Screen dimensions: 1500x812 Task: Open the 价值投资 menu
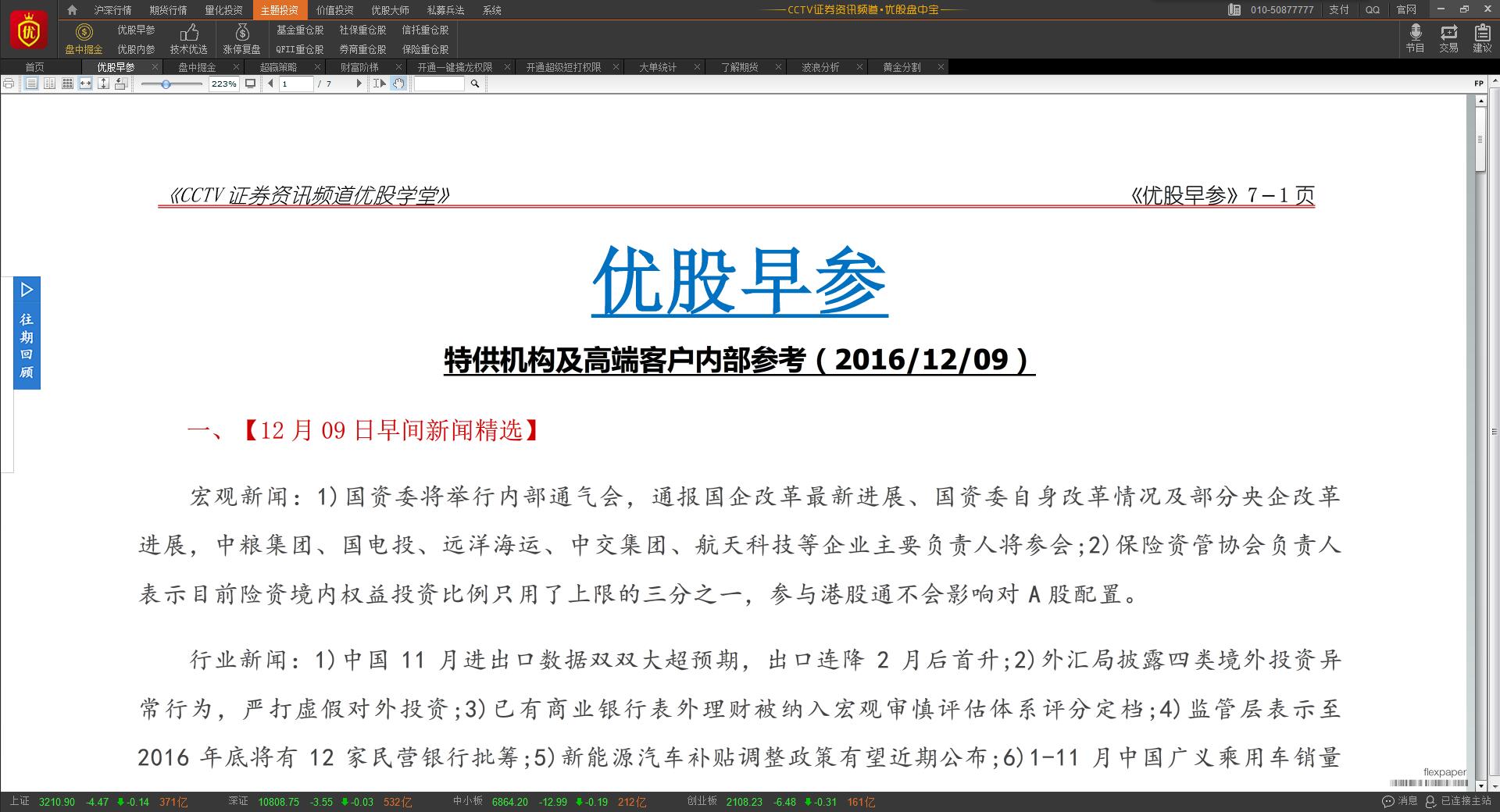pos(335,10)
